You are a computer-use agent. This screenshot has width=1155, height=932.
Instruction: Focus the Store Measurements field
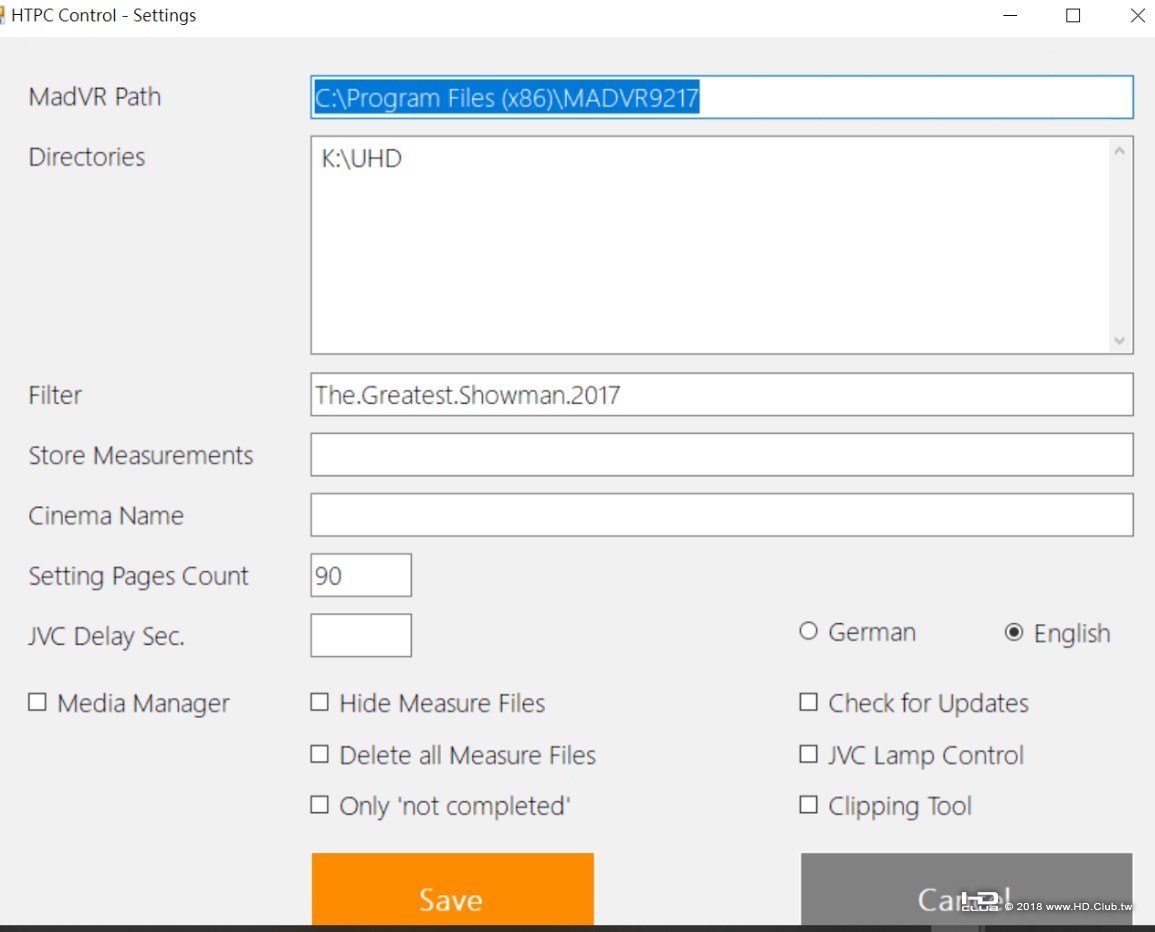click(x=722, y=455)
